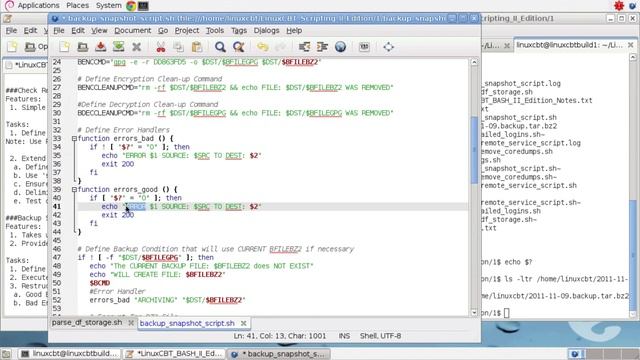
Task: Click 'Shell, UTF-8' in status bar
Action: [x=380, y=336]
